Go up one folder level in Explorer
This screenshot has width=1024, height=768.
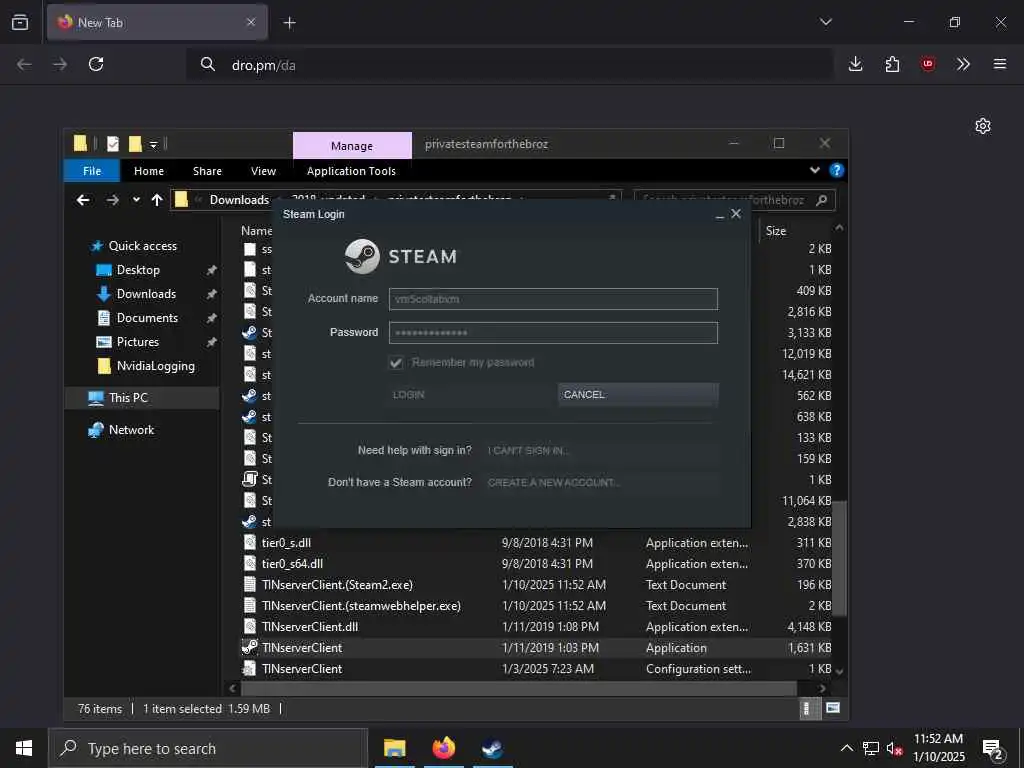pyautogui.click(x=157, y=200)
